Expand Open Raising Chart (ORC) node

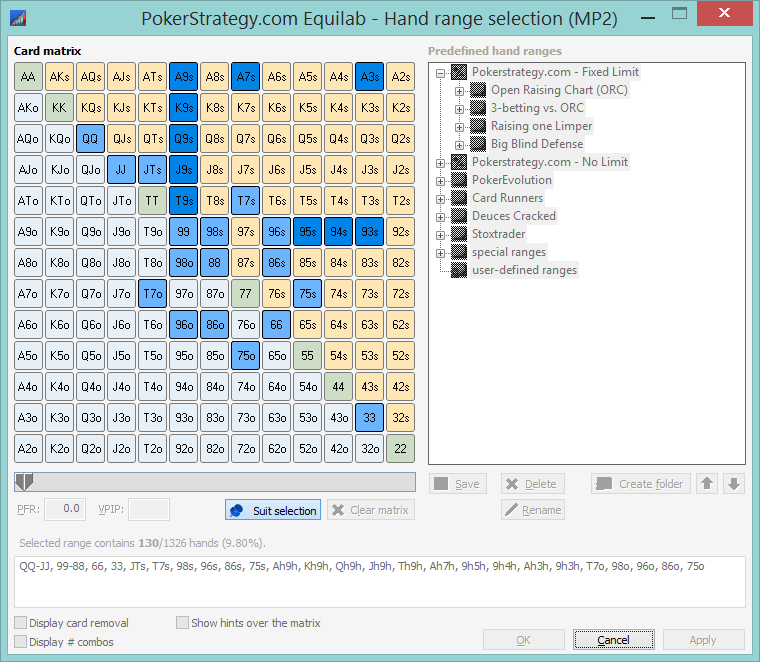point(459,91)
